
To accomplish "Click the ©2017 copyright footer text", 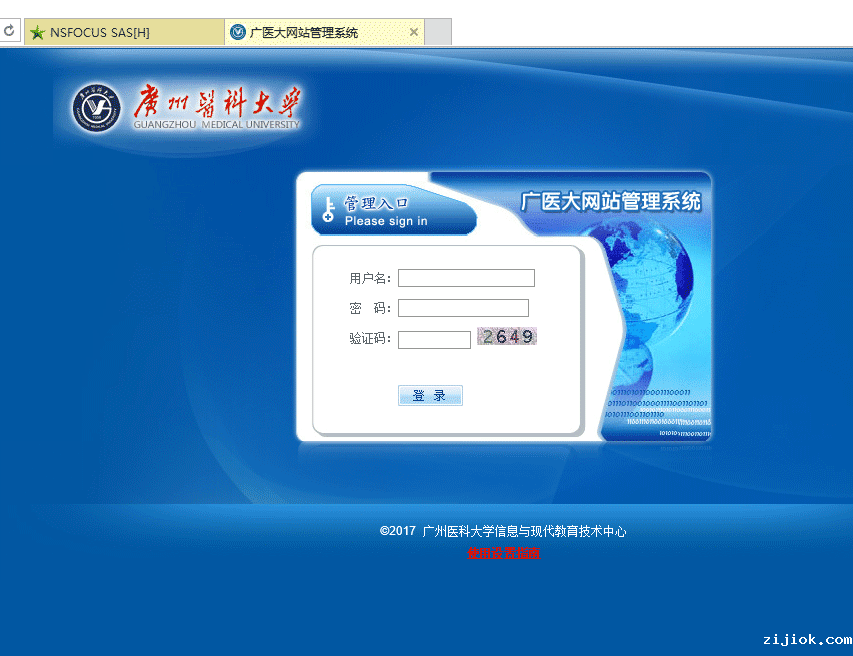I will click(x=502, y=532).
